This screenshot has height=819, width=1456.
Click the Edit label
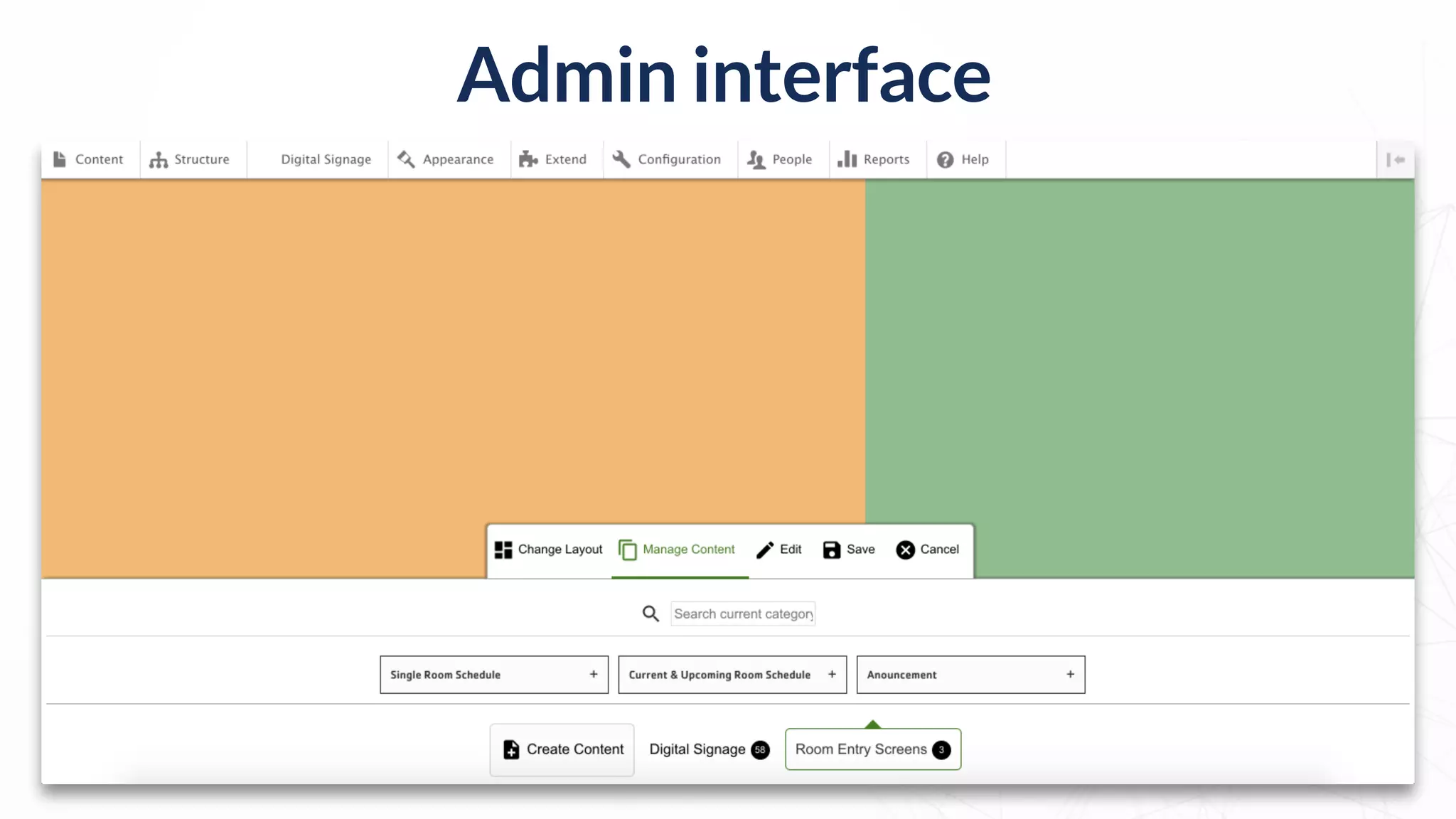(791, 549)
